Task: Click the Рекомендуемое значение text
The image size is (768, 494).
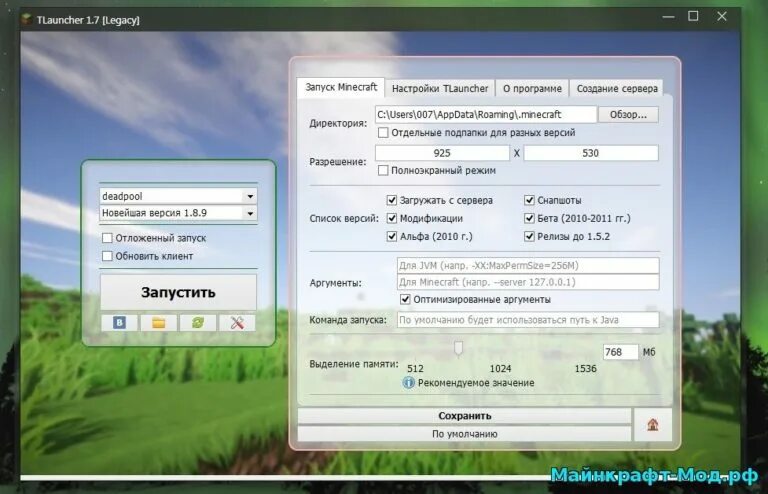Action: pyautogui.click(x=476, y=383)
